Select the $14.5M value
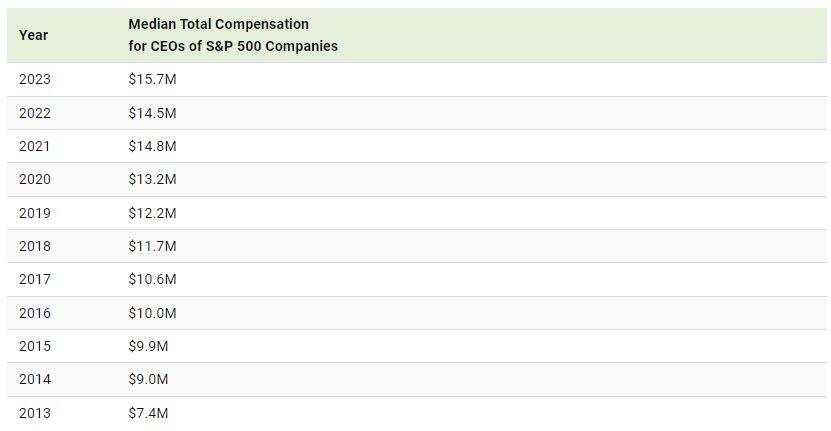The image size is (831, 431). tap(152, 113)
